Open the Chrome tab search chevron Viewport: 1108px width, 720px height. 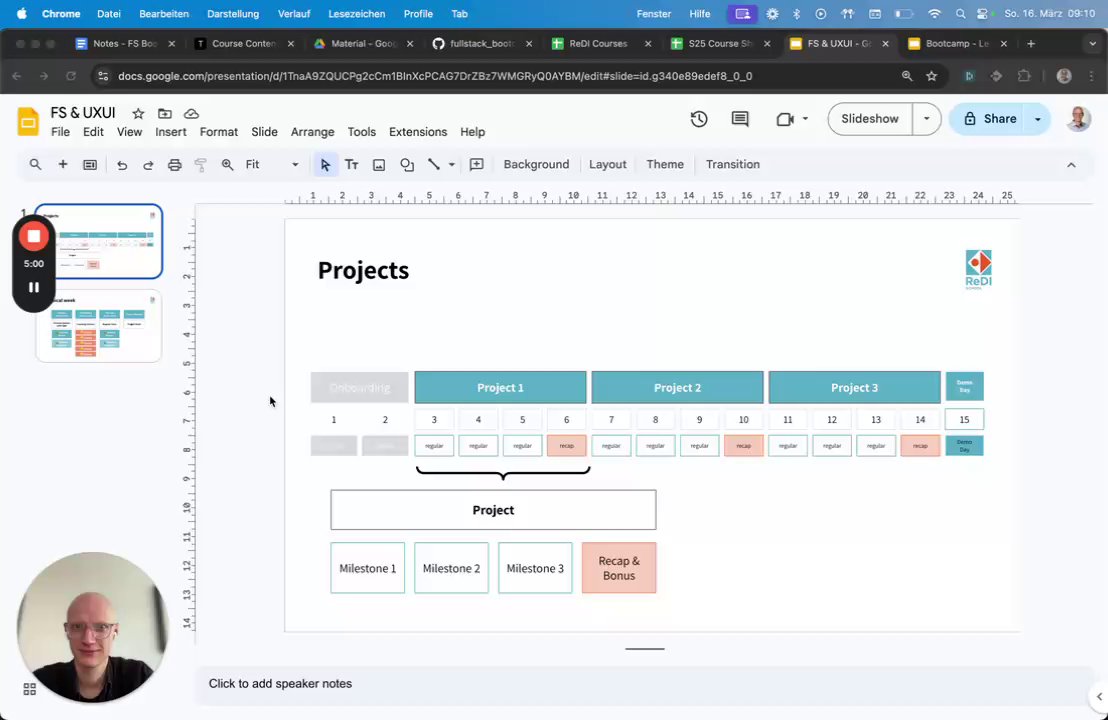[x=1092, y=44]
